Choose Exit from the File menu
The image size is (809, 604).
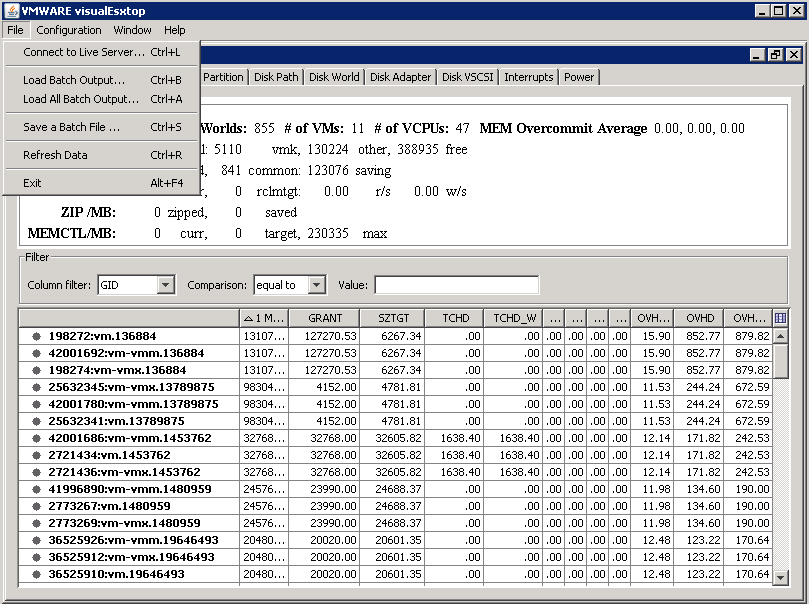pyautogui.click(x=102, y=183)
